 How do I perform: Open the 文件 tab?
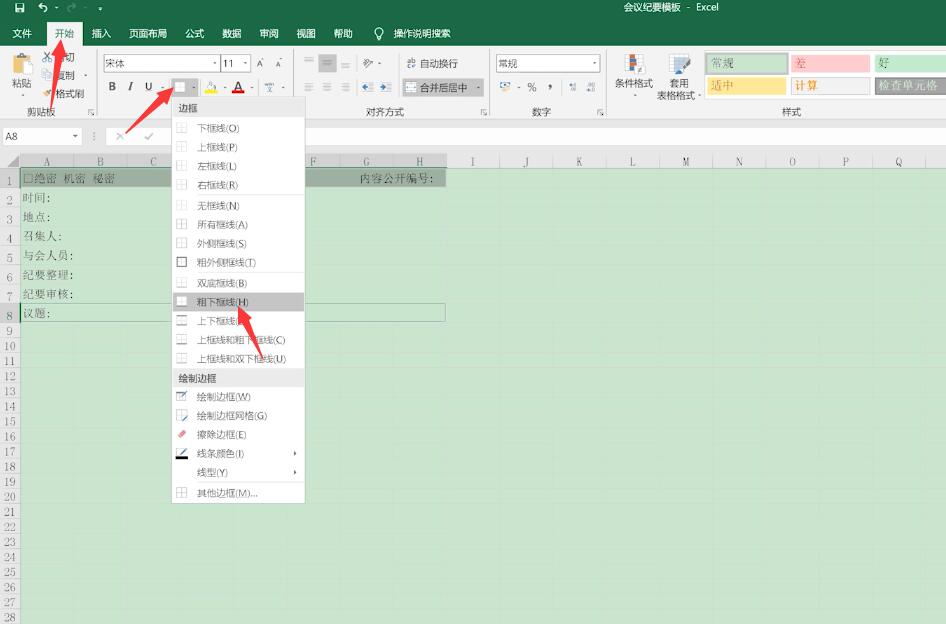pyautogui.click(x=22, y=34)
